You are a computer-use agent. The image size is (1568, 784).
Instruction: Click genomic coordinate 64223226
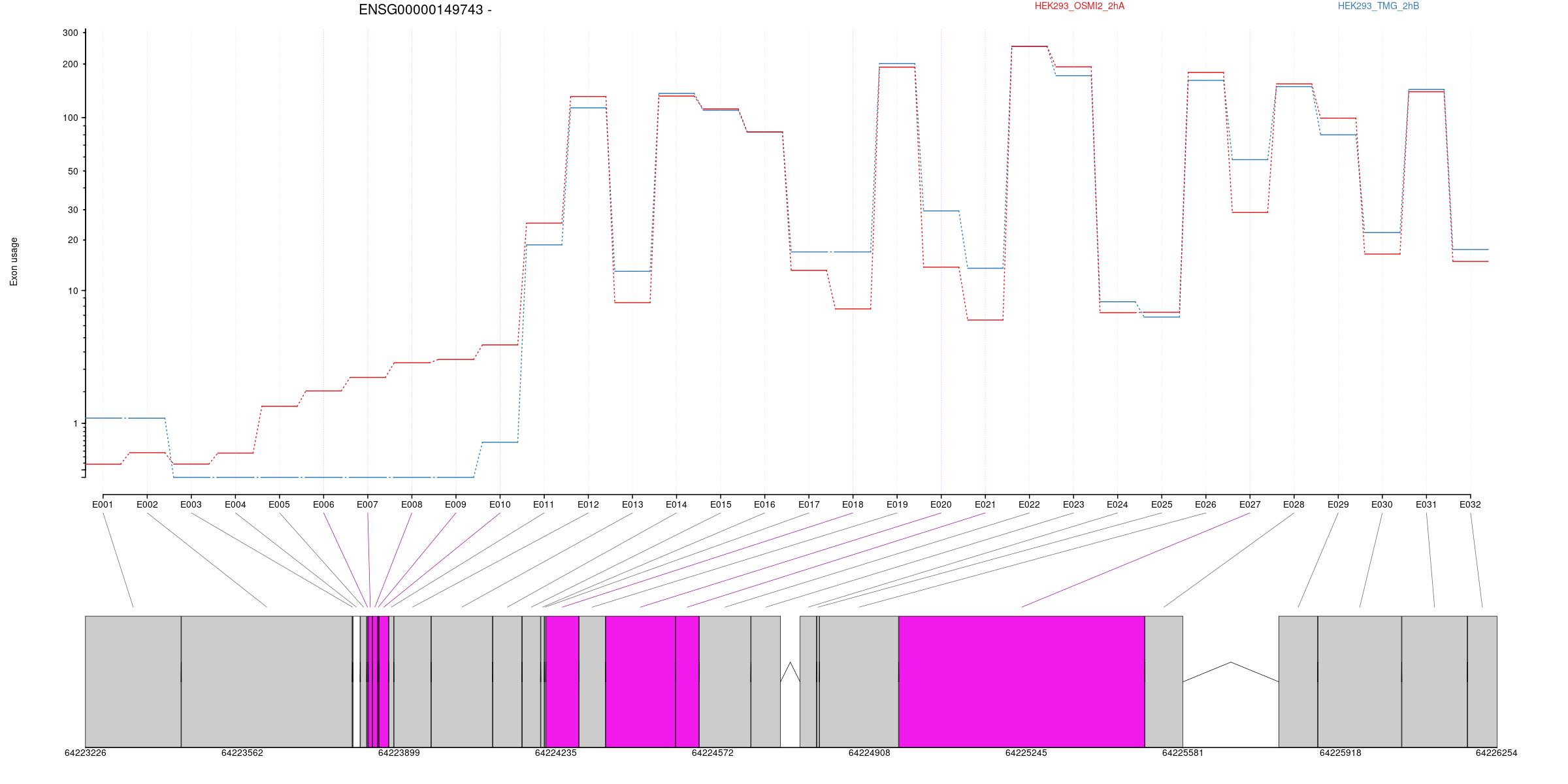[86, 753]
